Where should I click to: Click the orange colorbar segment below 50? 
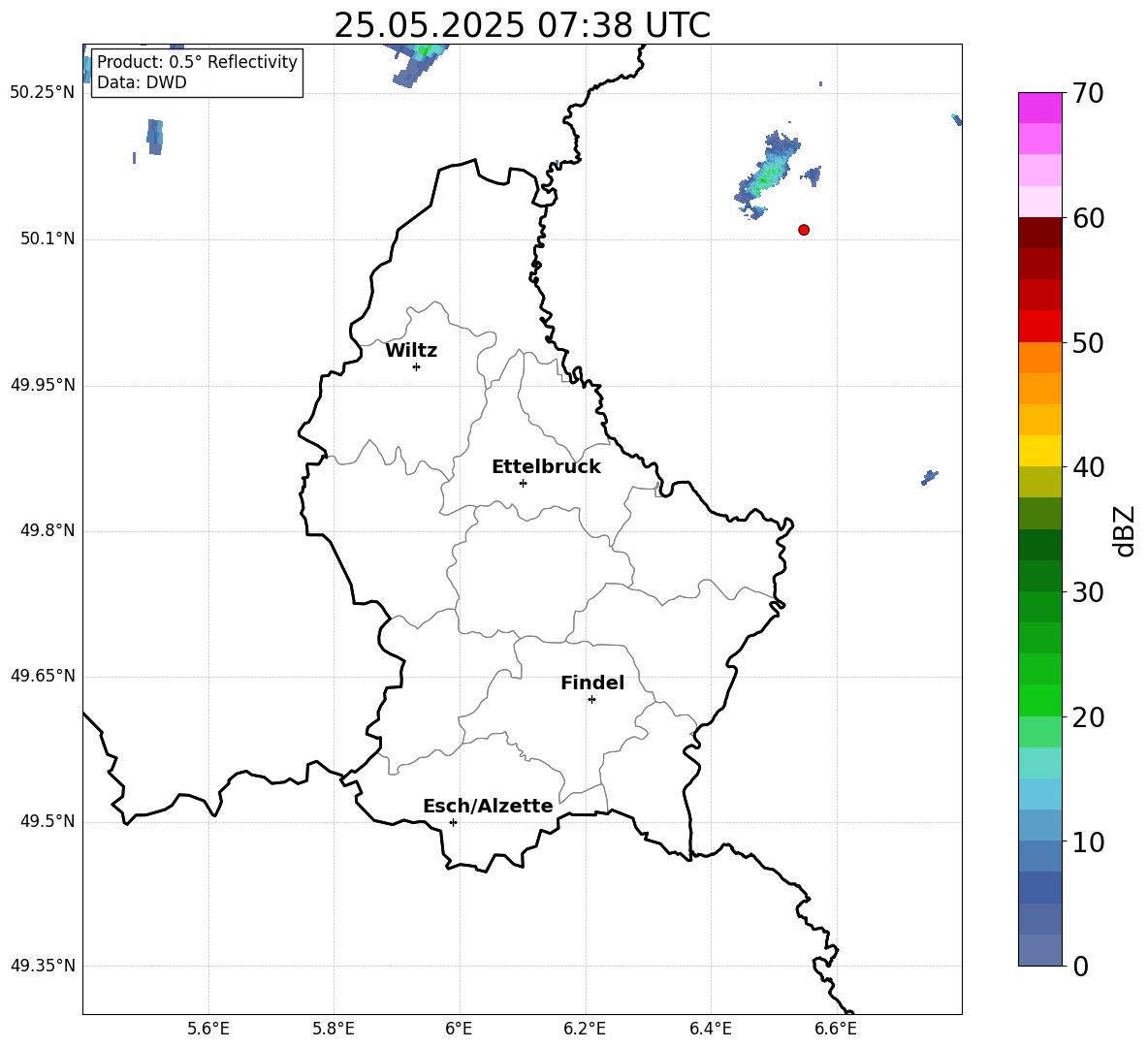[1040, 358]
